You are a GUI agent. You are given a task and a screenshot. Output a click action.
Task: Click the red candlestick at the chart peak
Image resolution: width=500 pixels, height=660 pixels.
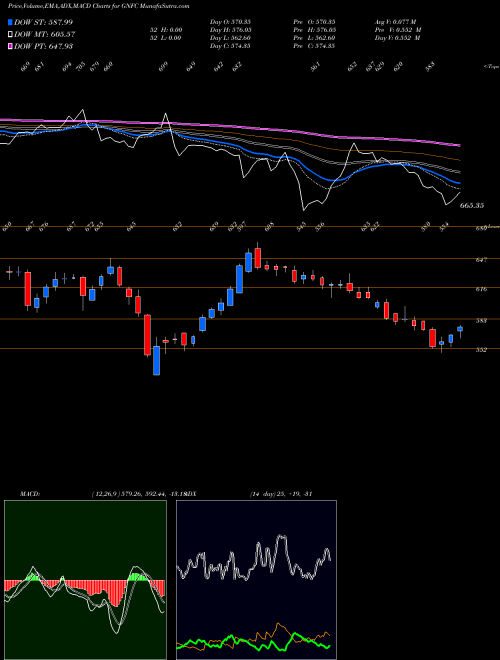(x=258, y=258)
